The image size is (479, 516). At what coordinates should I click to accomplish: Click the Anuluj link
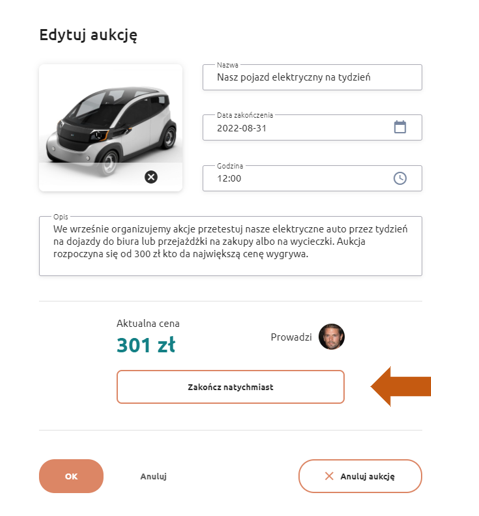click(153, 476)
